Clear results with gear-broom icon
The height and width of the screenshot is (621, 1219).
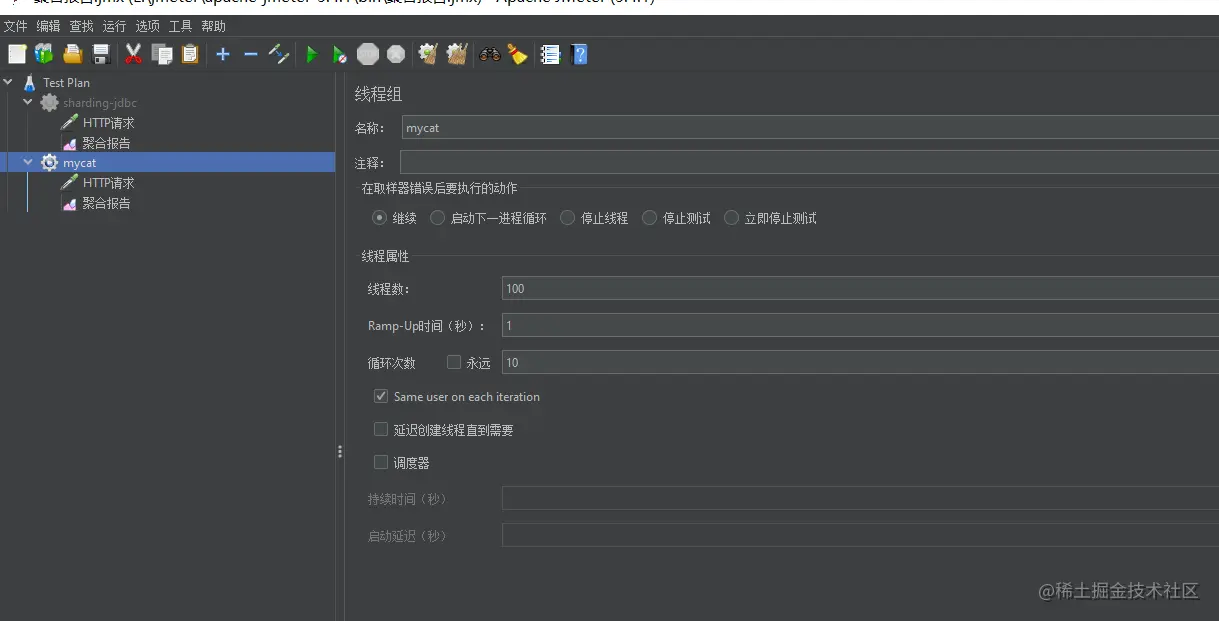[429, 54]
